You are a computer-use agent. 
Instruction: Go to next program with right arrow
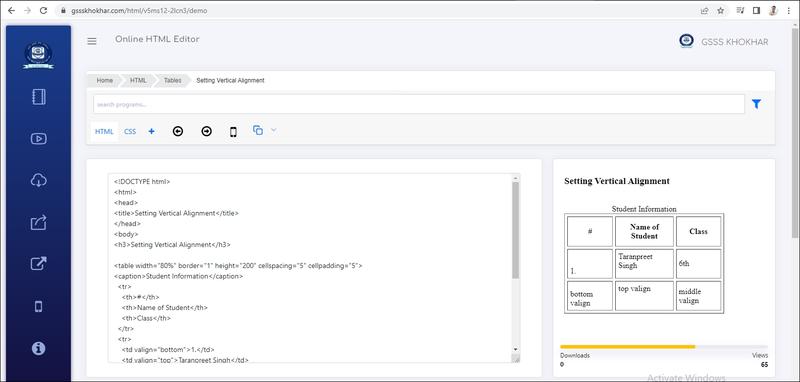[206, 132]
